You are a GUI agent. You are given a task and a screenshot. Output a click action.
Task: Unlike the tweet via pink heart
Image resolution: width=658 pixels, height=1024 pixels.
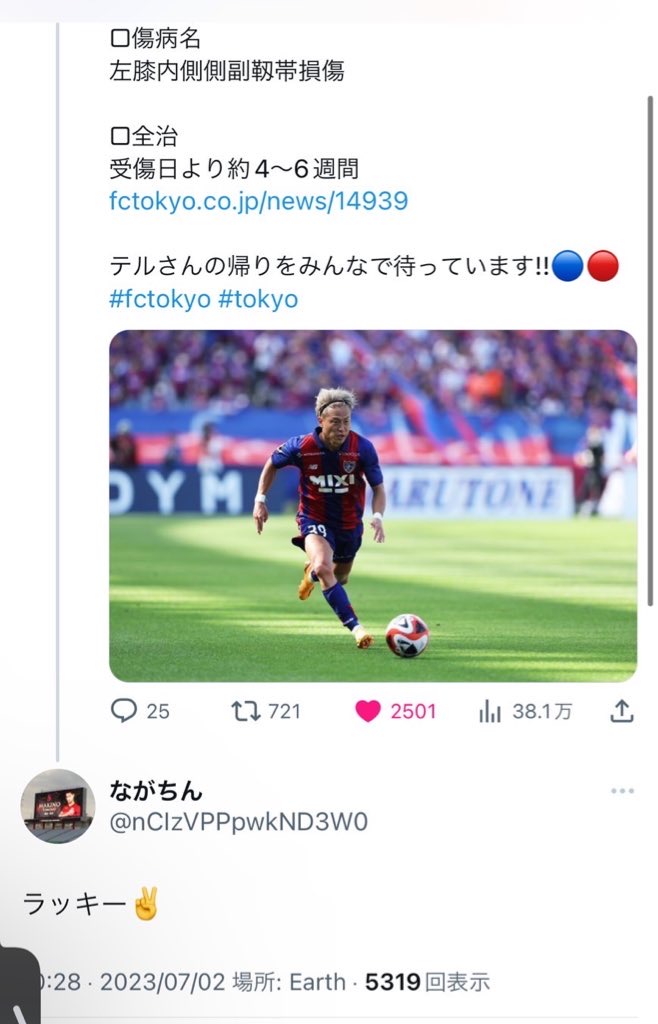369,711
